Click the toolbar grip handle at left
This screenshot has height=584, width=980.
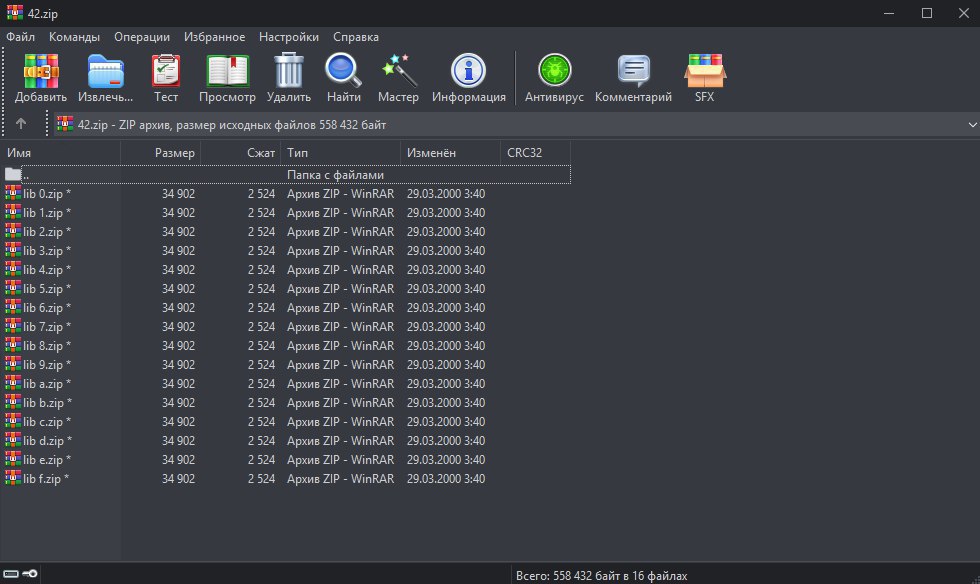click(3, 92)
